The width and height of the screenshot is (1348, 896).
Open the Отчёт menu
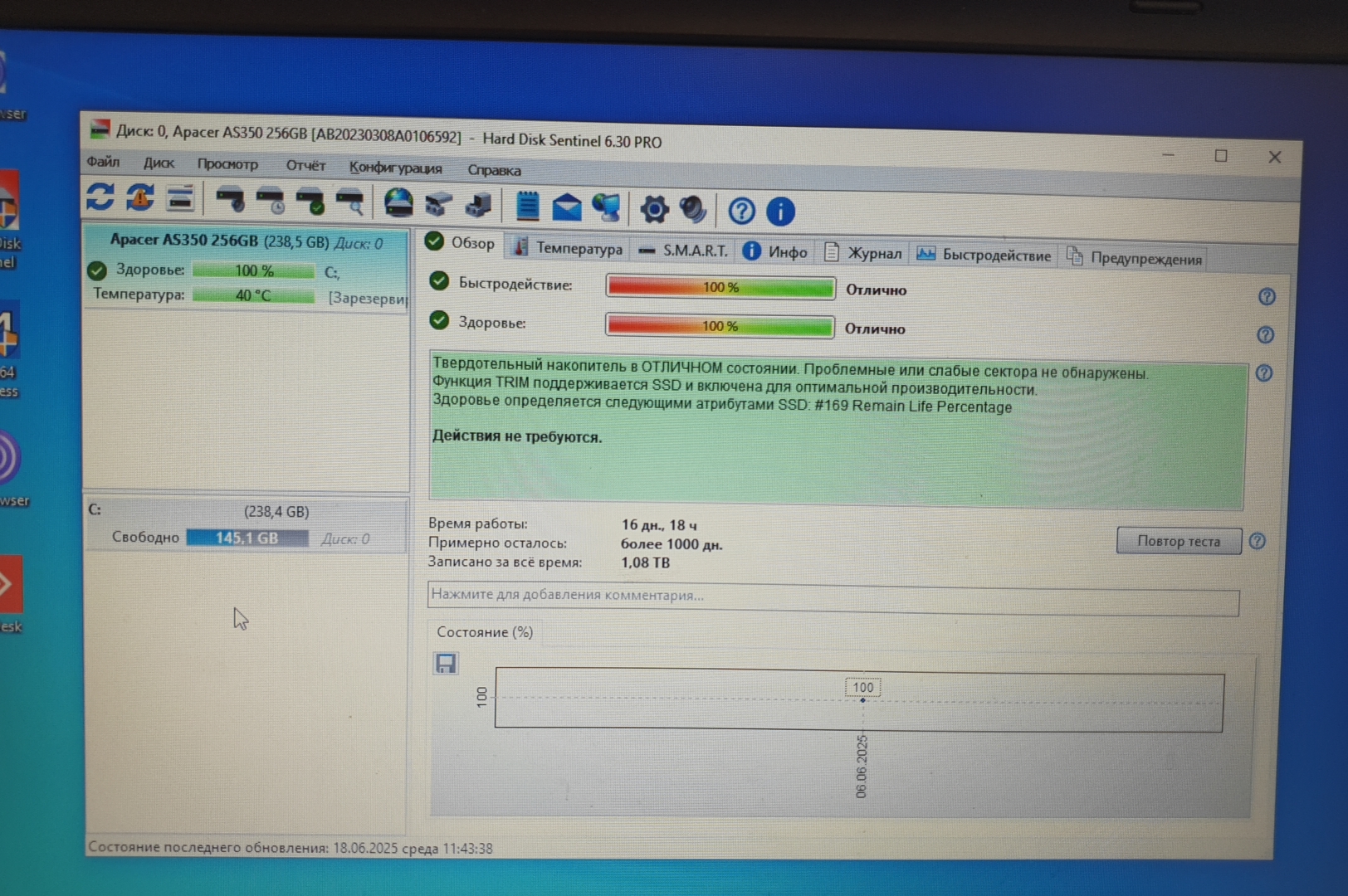point(305,166)
